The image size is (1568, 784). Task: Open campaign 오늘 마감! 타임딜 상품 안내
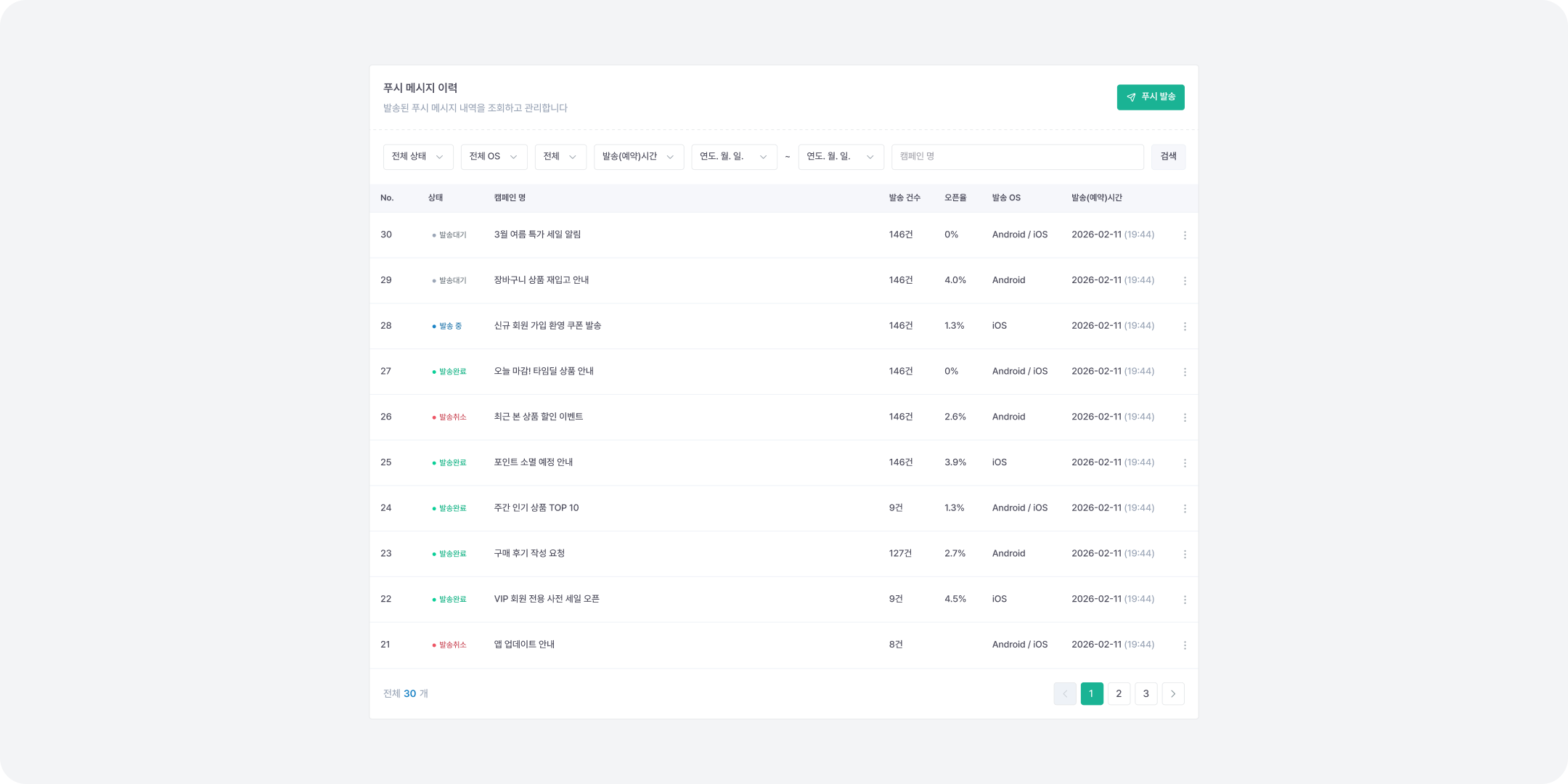544,371
